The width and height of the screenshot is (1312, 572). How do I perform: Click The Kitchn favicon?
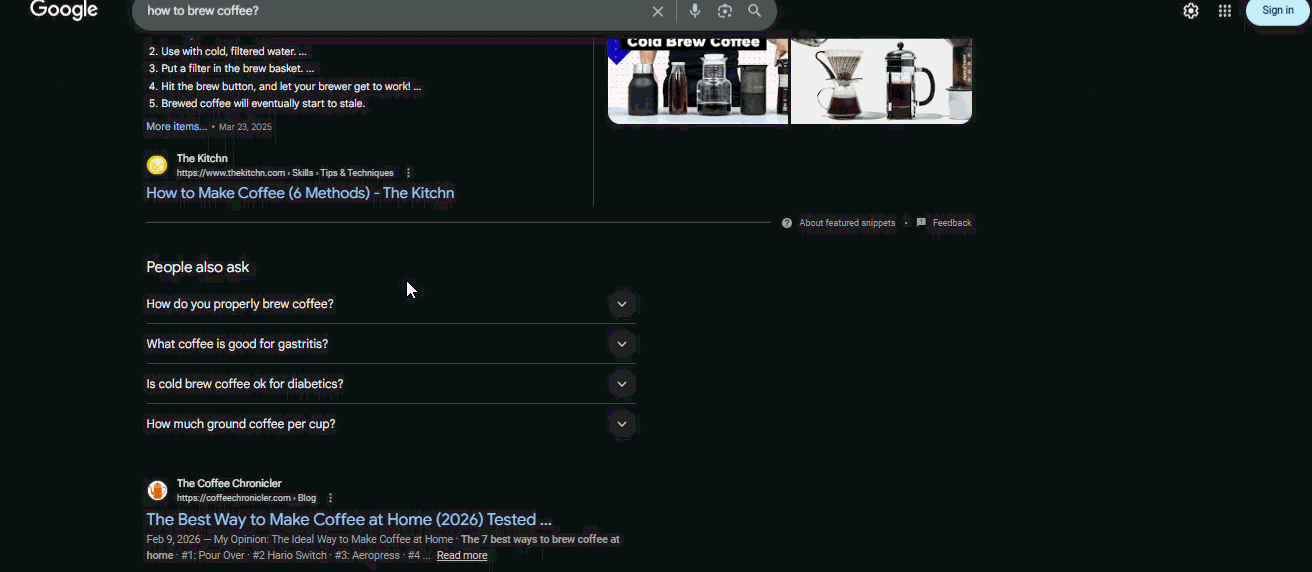coord(157,165)
